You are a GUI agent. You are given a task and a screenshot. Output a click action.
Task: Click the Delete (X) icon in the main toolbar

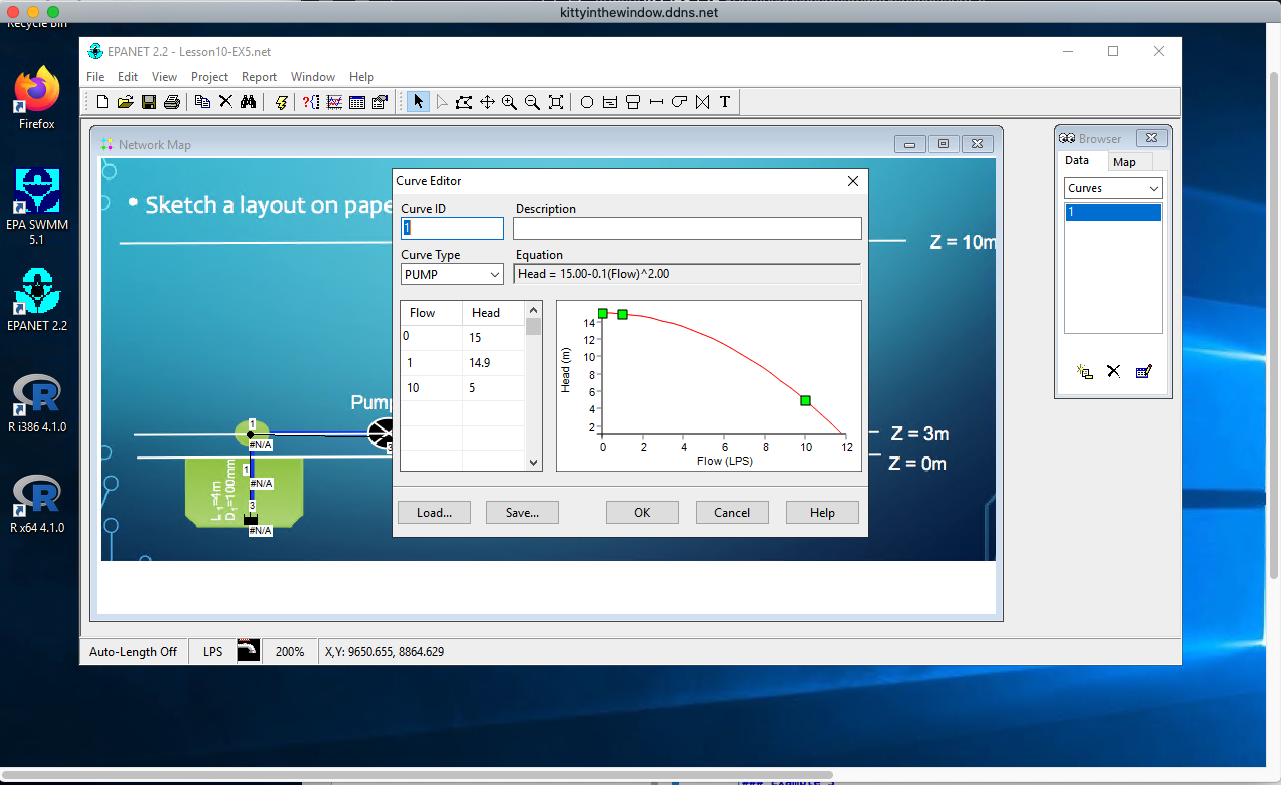225,102
